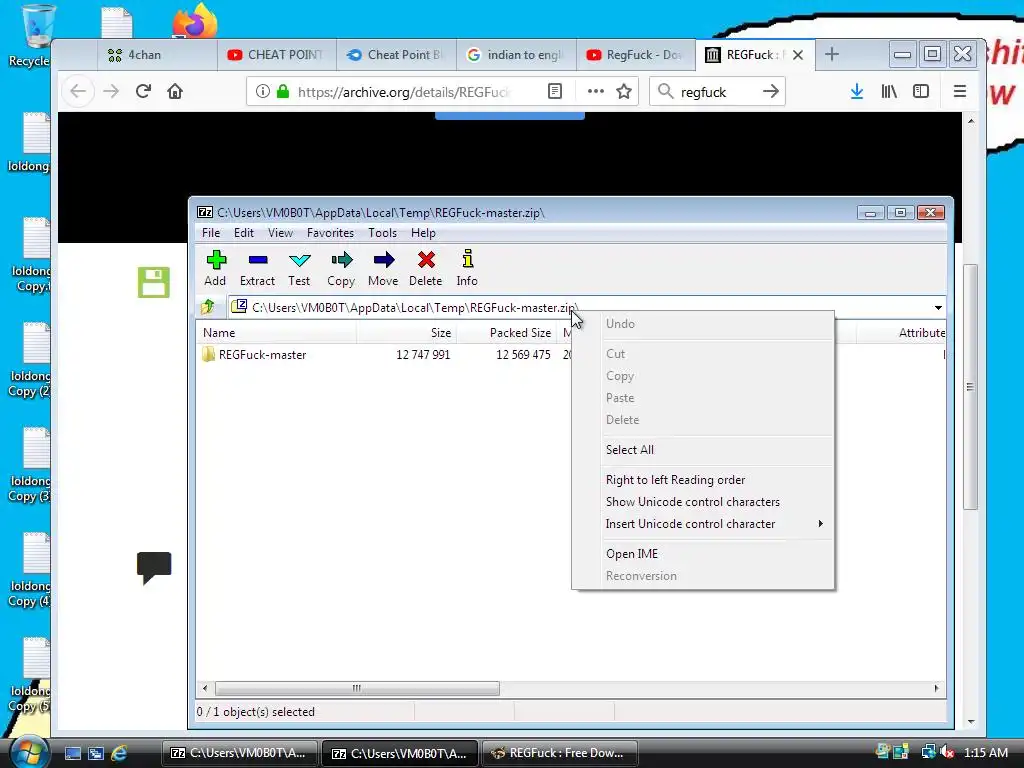Screen dimensions: 1024x768
Task: Sort by the Attributes column header
Action: [901, 332]
